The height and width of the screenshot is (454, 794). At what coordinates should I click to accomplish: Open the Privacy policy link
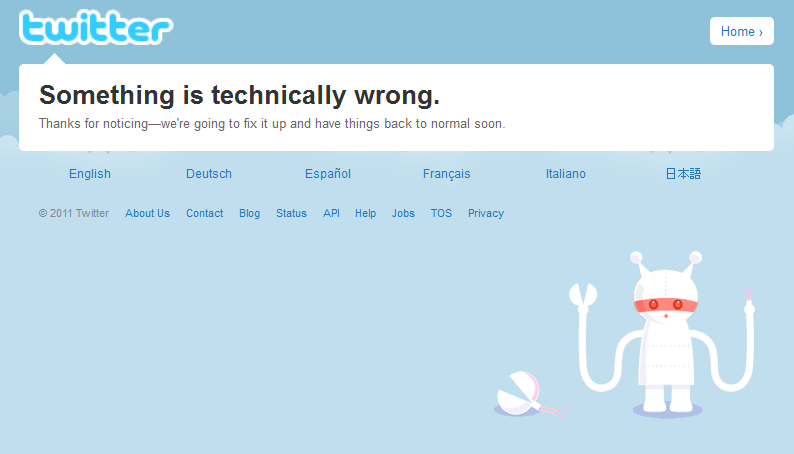point(486,213)
